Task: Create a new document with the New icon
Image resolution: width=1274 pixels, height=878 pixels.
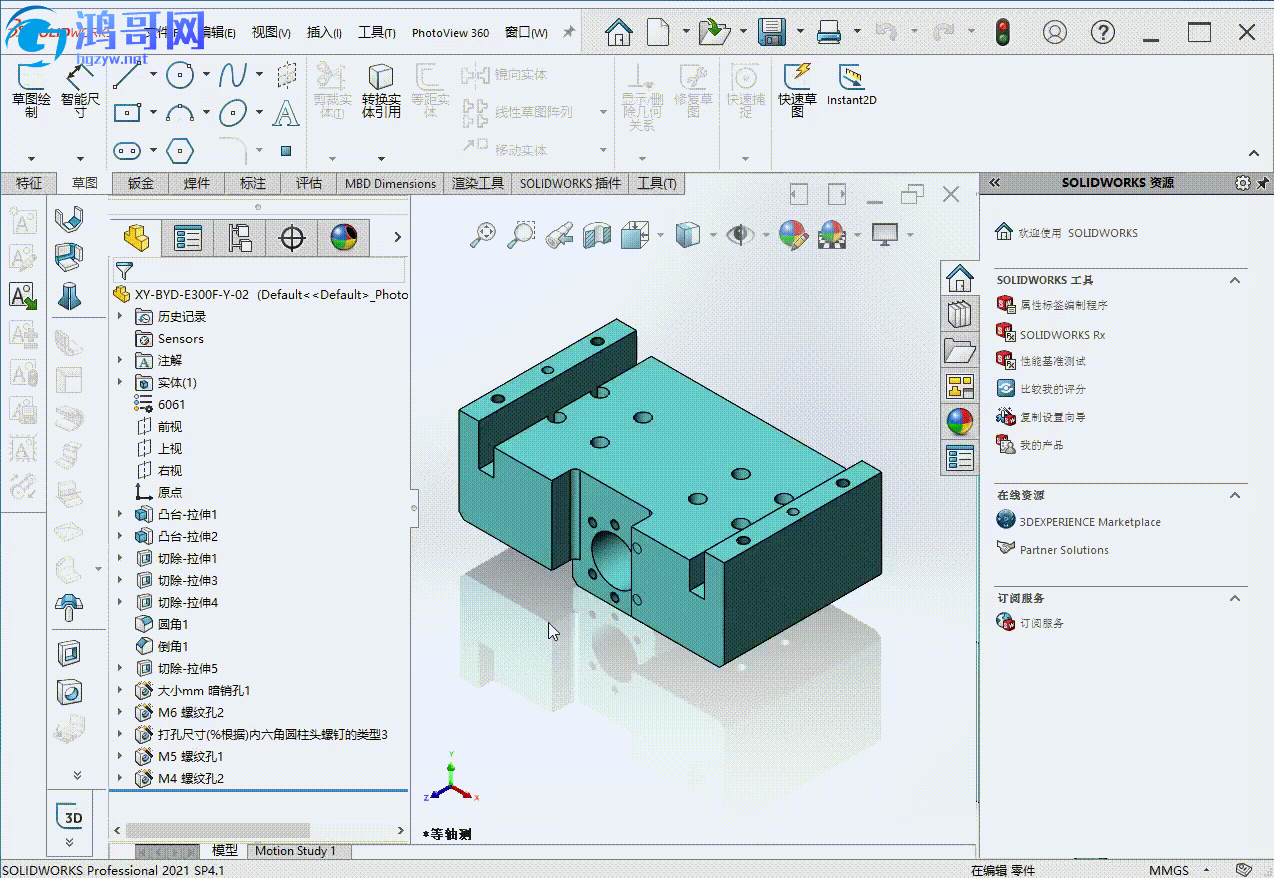Action: pyautogui.click(x=657, y=32)
